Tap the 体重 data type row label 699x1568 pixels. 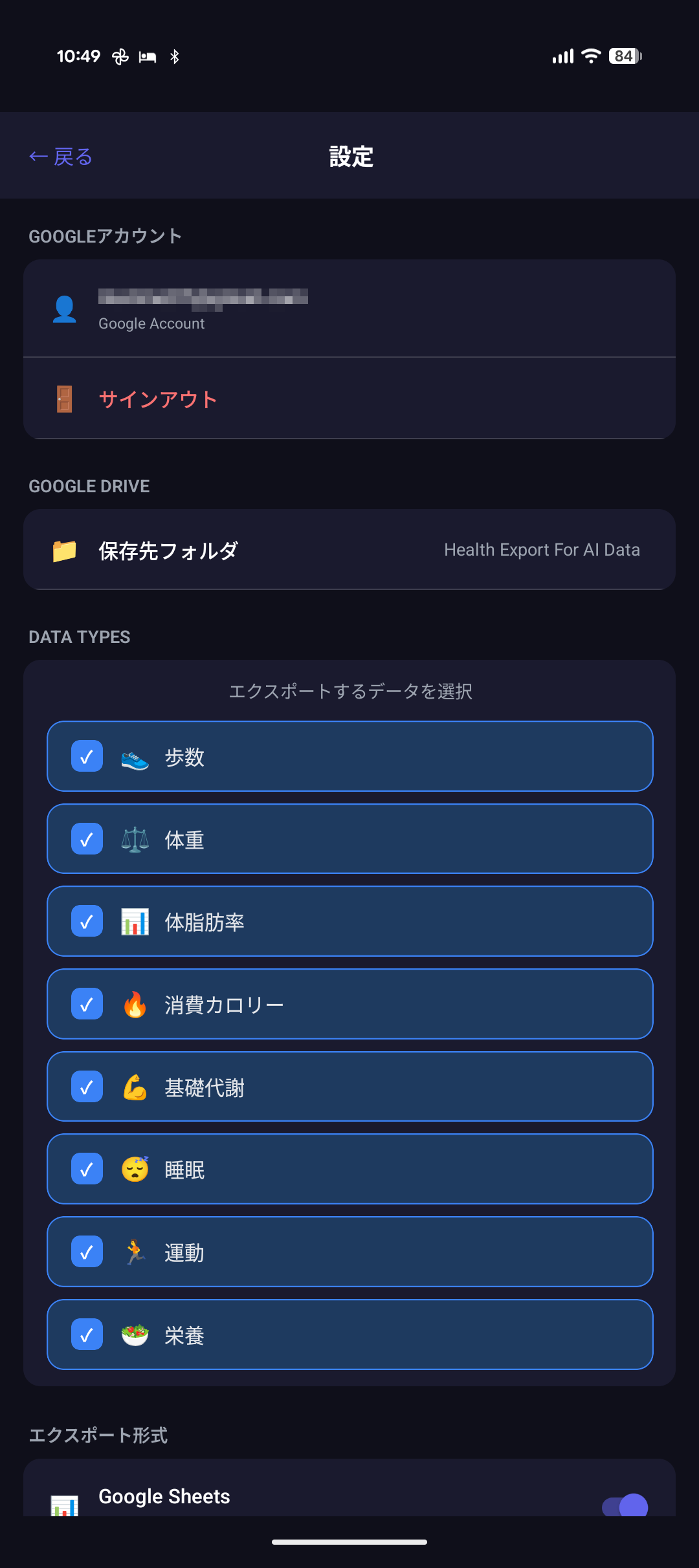[184, 840]
